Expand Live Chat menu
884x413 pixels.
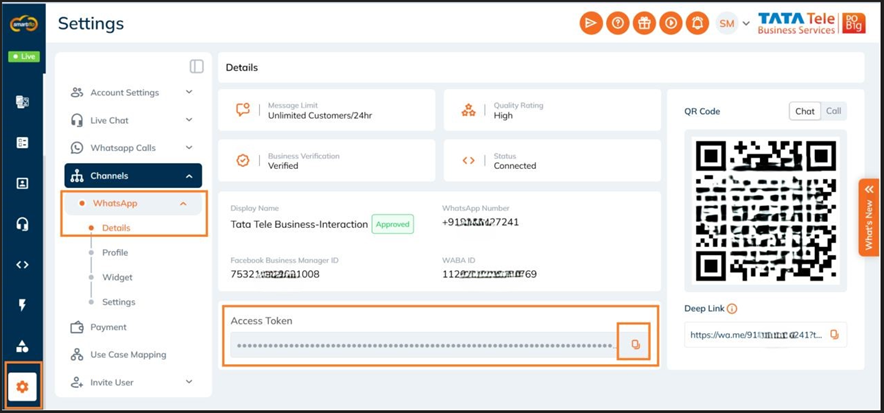pyautogui.click(x=133, y=120)
